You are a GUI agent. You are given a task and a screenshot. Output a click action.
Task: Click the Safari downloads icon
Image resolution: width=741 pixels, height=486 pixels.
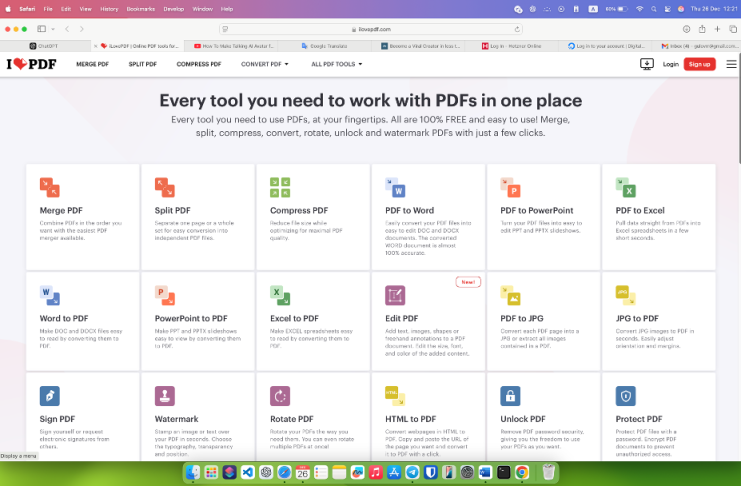[x=686, y=29]
